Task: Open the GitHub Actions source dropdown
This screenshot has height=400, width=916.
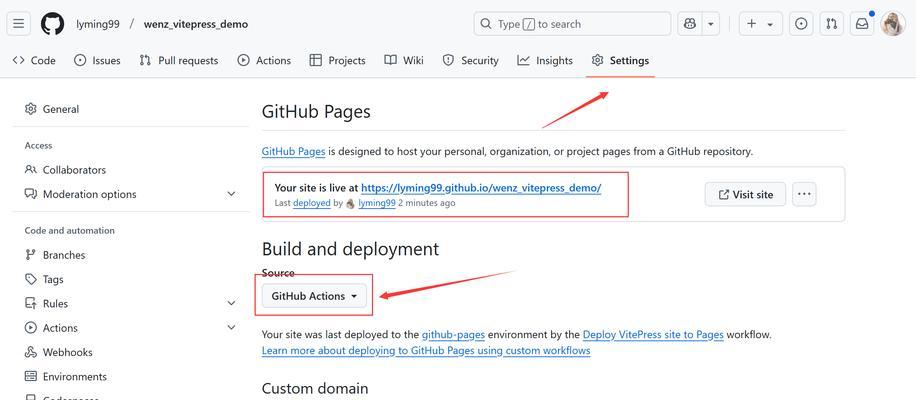Action: click(314, 296)
